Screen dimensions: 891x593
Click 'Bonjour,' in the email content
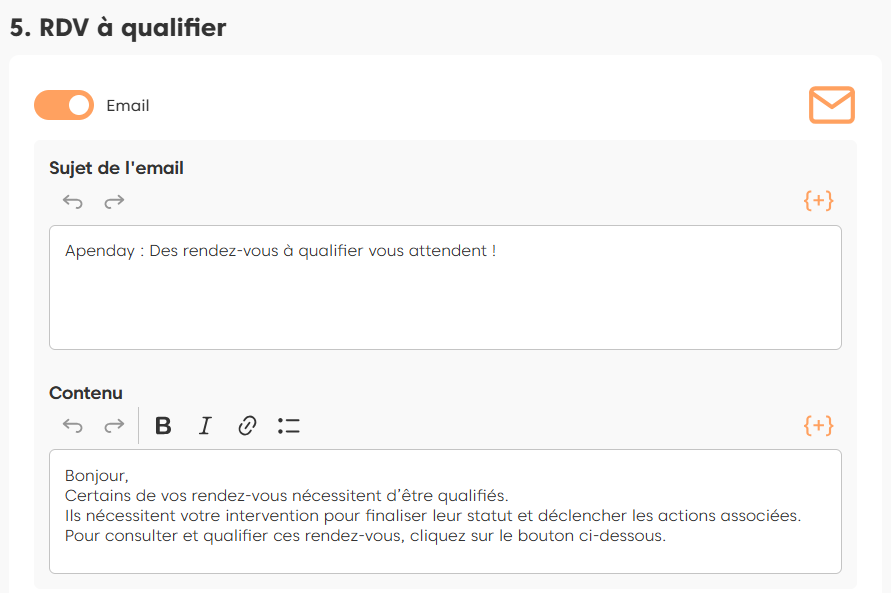click(97, 476)
